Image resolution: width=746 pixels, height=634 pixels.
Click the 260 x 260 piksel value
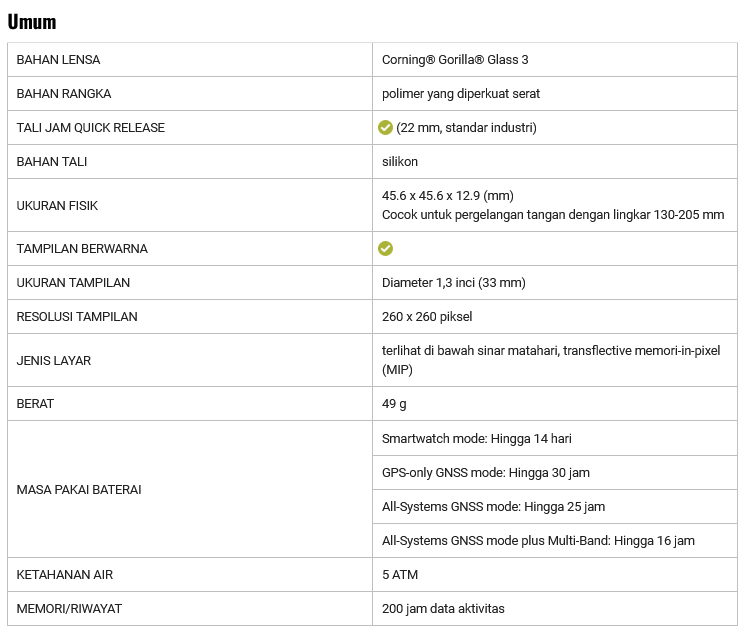(x=427, y=317)
